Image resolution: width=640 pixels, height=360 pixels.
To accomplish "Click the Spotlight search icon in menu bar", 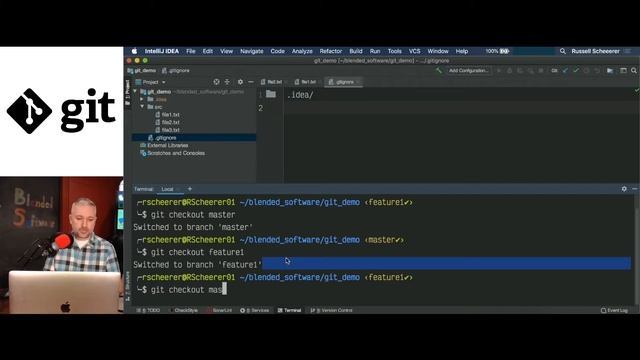I will [563, 51].
